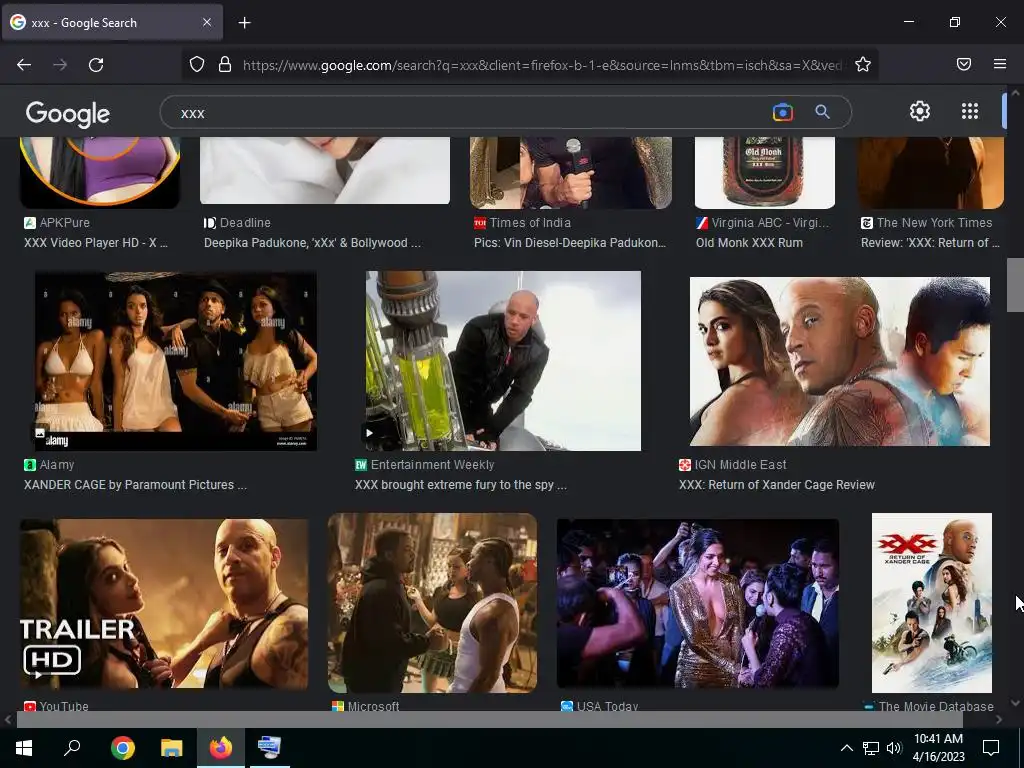
Task: Click the horizontal scrollbar at page bottom
Action: click(x=490, y=719)
